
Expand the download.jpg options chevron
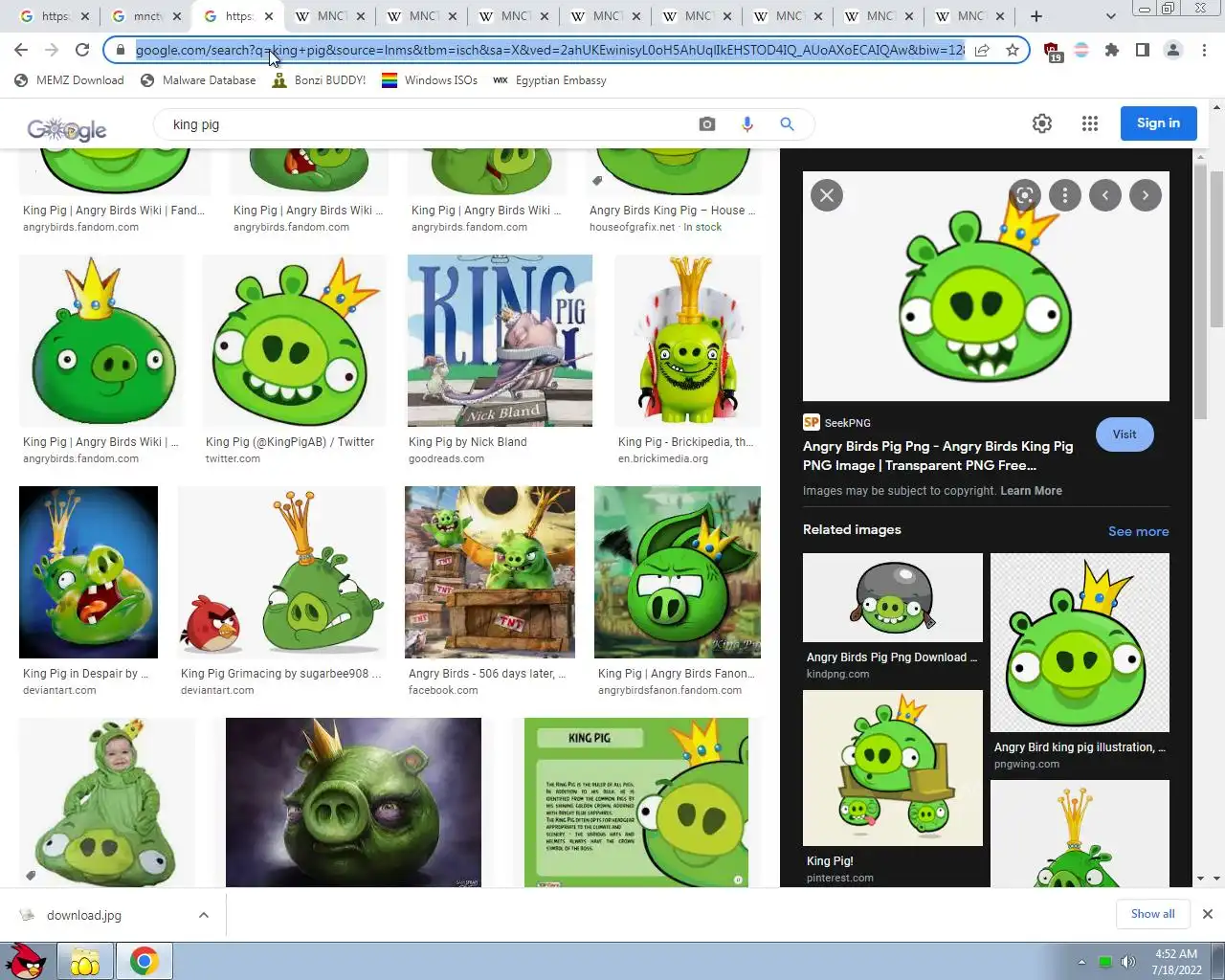click(x=203, y=915)
